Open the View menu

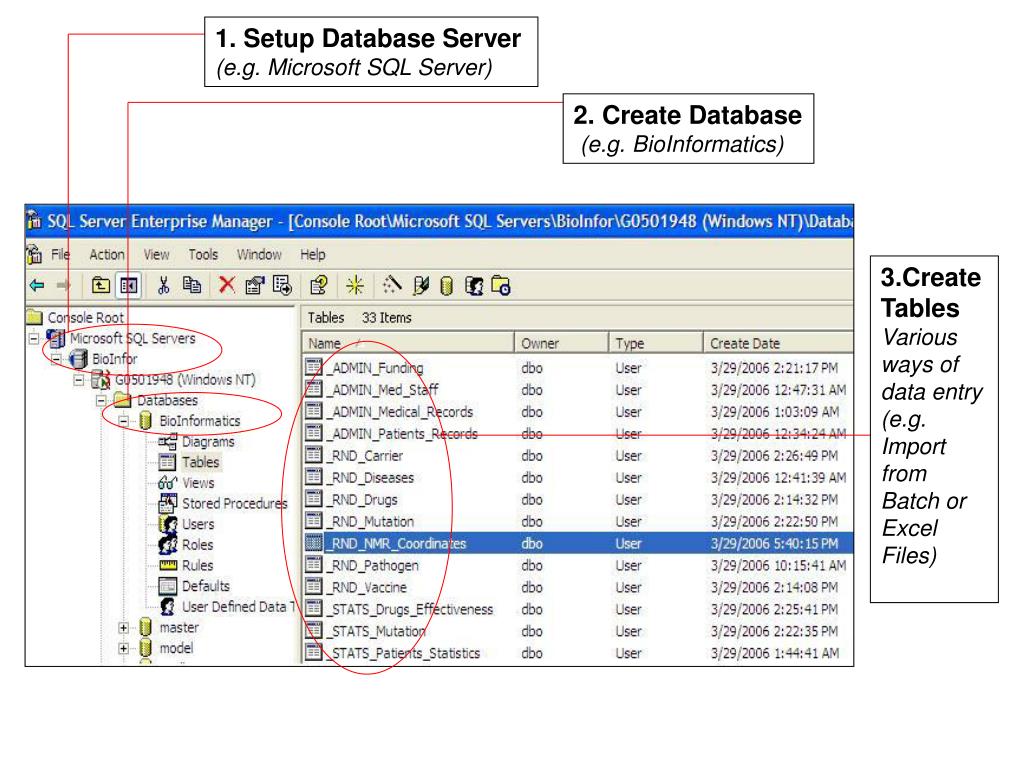(x=156, y=255)
